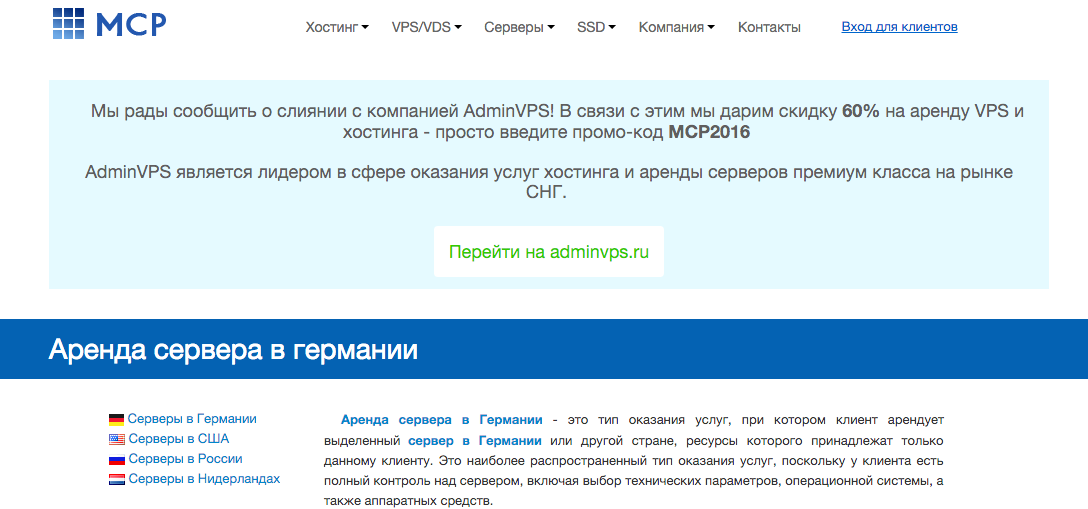Screen dimensions: 1088x509
Task: Click the bold 60% discount text
Action: point(860,112)
